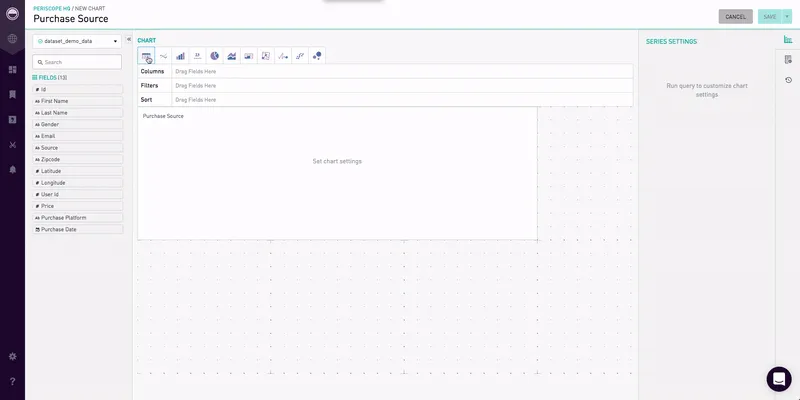
Task: Open the bell notifications icon in sidebar
Action: click(12, 169)
